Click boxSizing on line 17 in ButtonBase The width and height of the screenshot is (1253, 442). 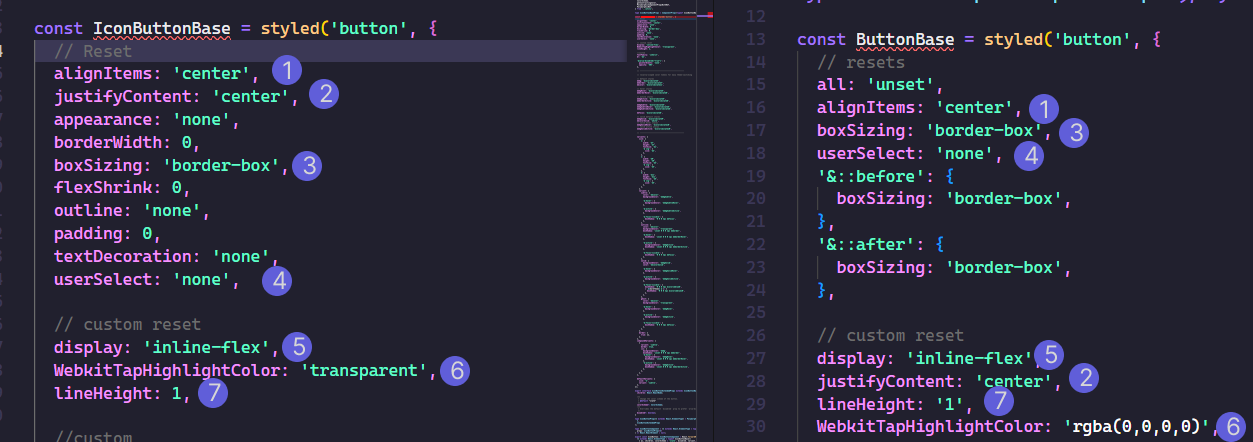(x=861, y=131)
